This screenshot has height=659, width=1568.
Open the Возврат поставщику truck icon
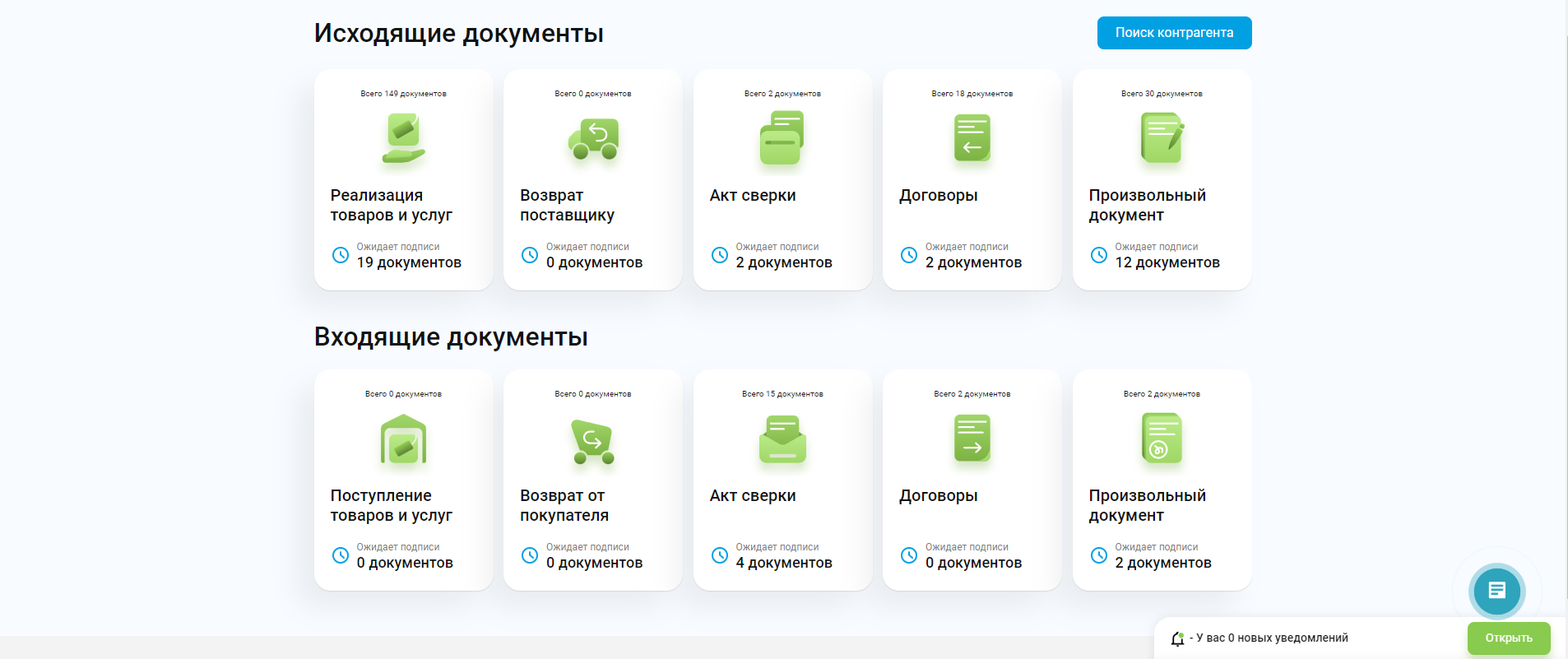coord(593,138)
